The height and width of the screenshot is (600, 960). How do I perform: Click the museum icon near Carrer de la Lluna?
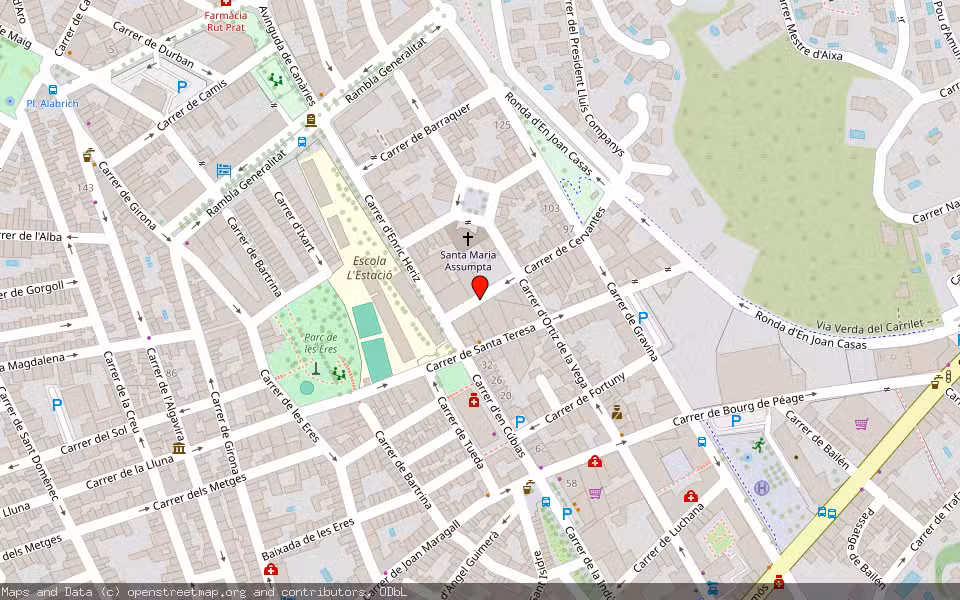coord(179,448)
